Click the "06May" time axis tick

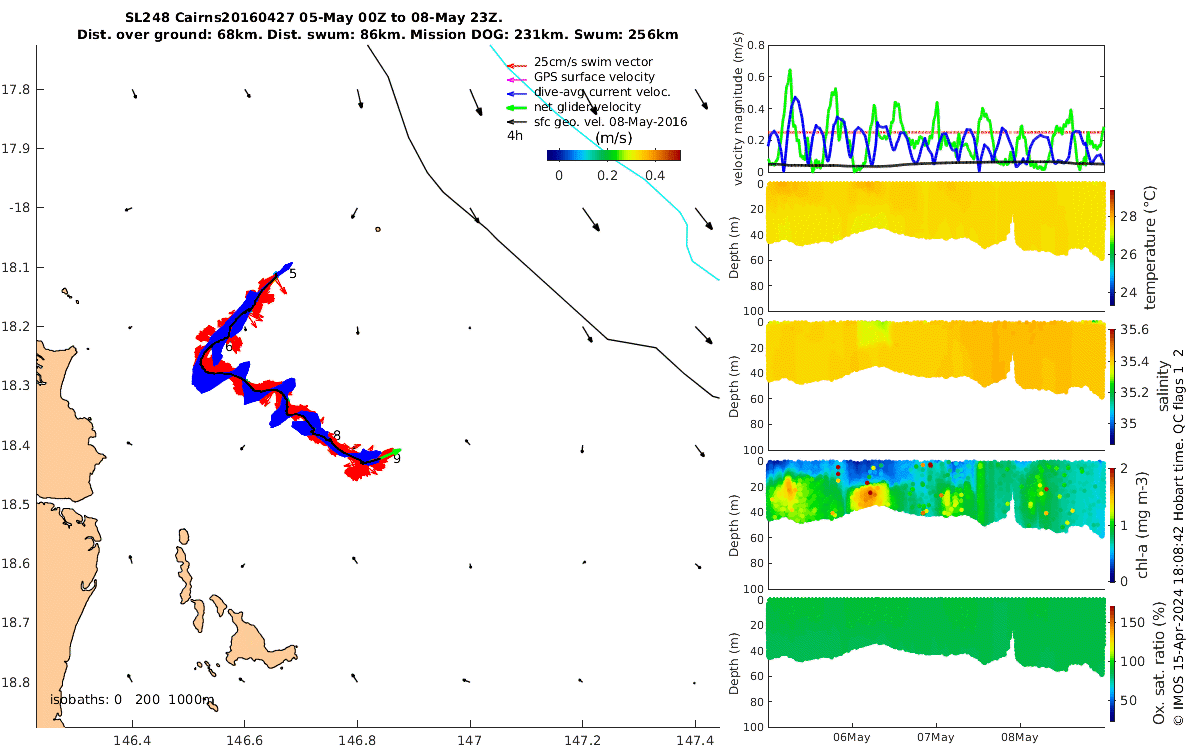pyautogui.click(x=853, y=738)
